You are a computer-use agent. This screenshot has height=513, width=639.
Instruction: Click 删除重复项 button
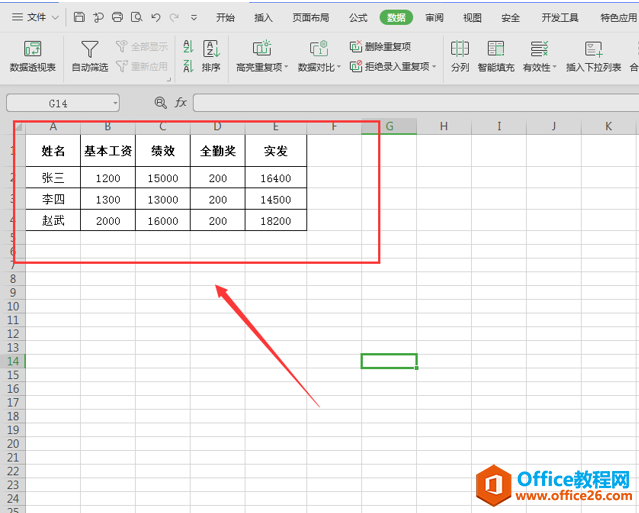(380, 46)
